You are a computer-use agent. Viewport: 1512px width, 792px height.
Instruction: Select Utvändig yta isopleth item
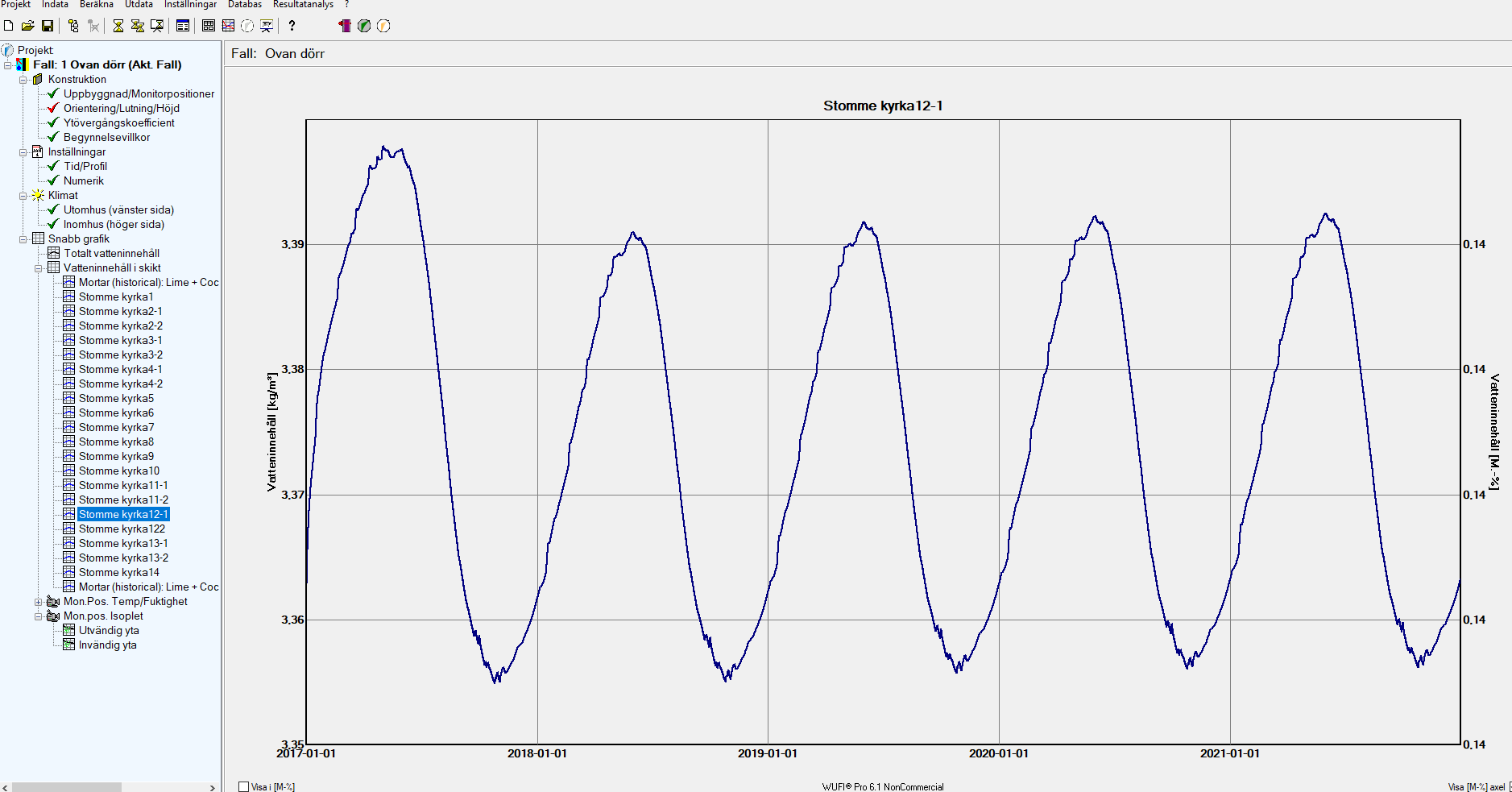(109, 630)
